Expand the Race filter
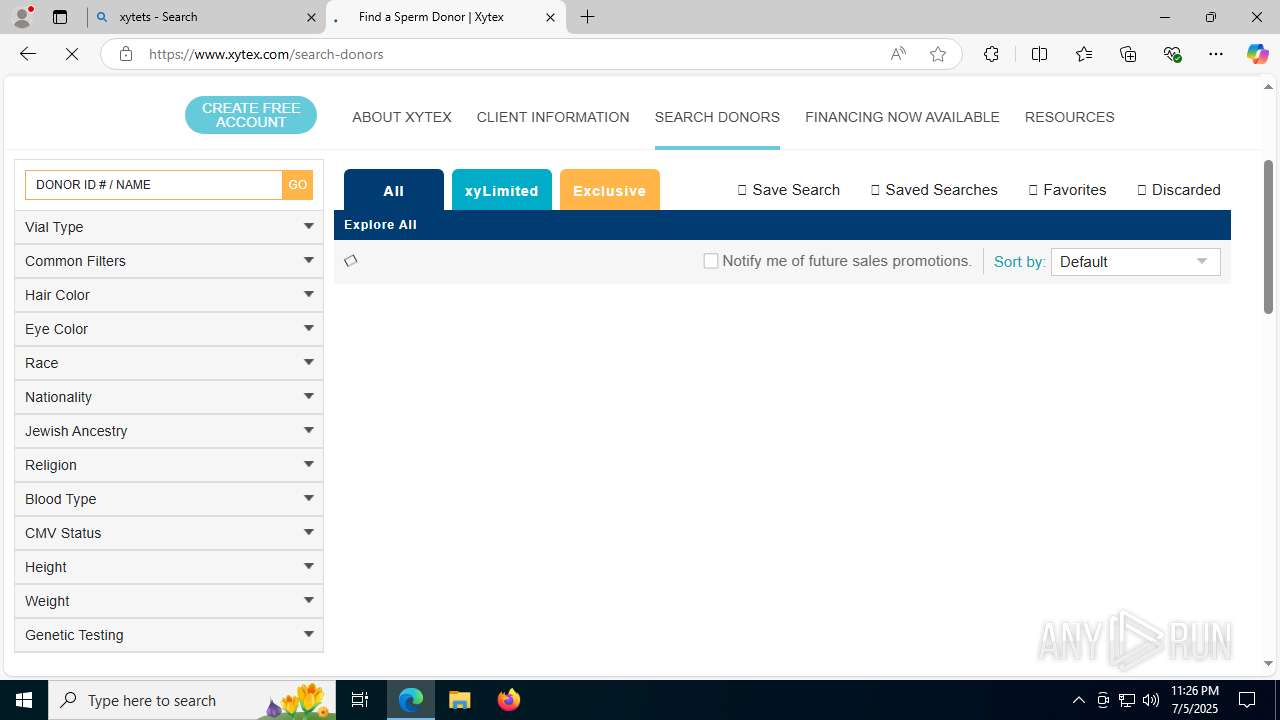 [169, 363]
